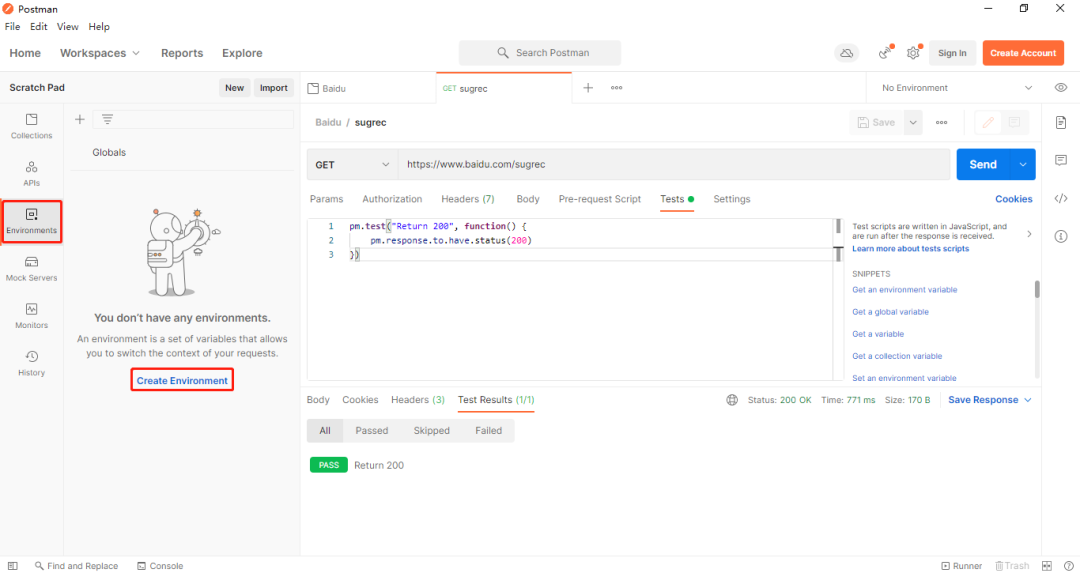Open the comments icon in right sidebar

click(1061, 160)
